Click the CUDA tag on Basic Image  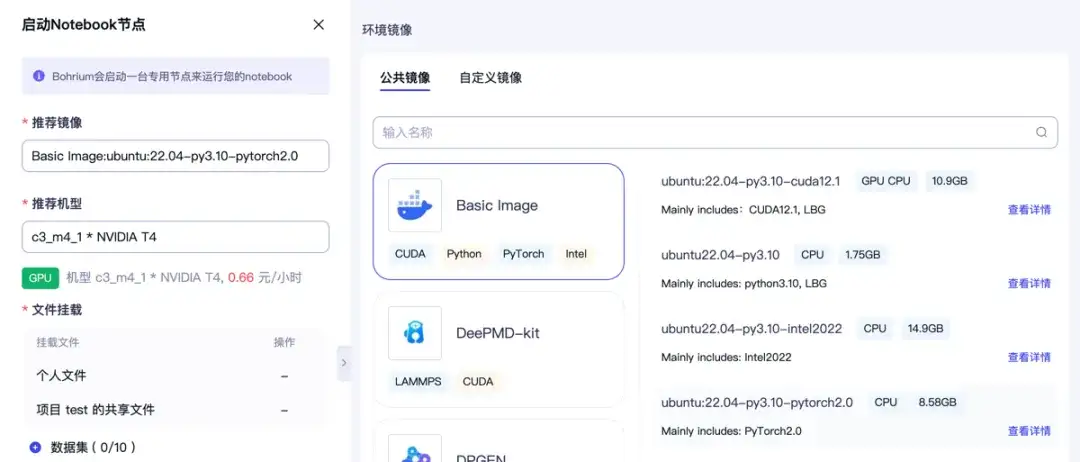click(x=410, y=254)
